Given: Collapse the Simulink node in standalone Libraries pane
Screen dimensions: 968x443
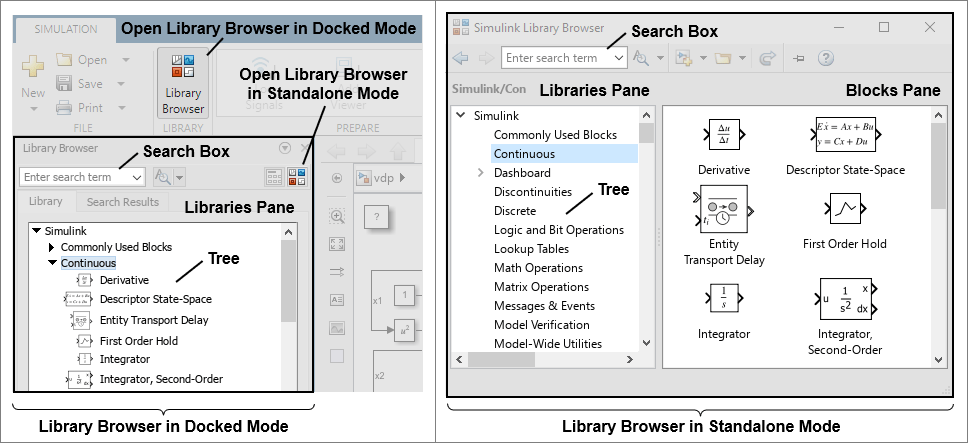Looking at the screenshot, I should point(461,115).
